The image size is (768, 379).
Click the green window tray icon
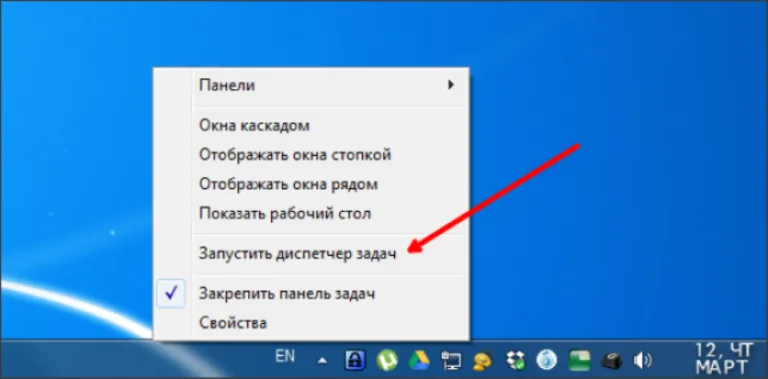pyautogui.click(x=579, y=361)
